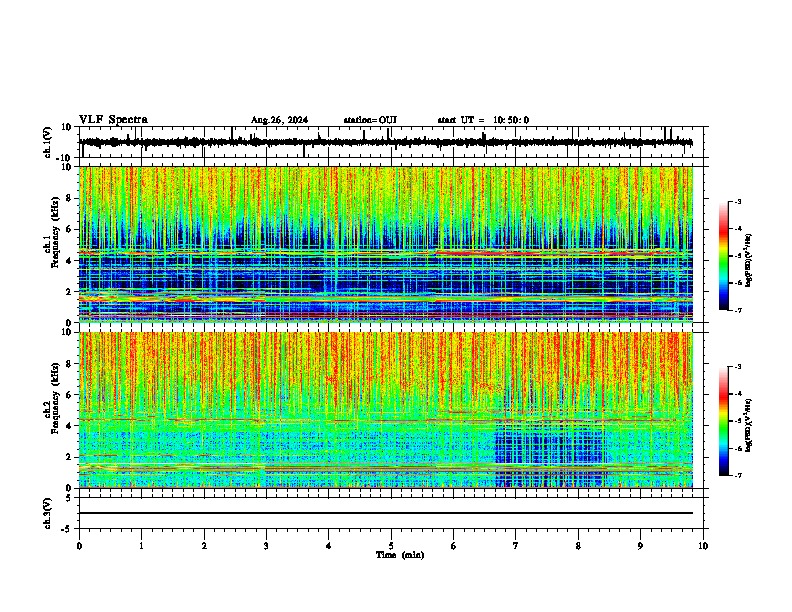Click the "VLF Spectra" plot title

(113, 120)
